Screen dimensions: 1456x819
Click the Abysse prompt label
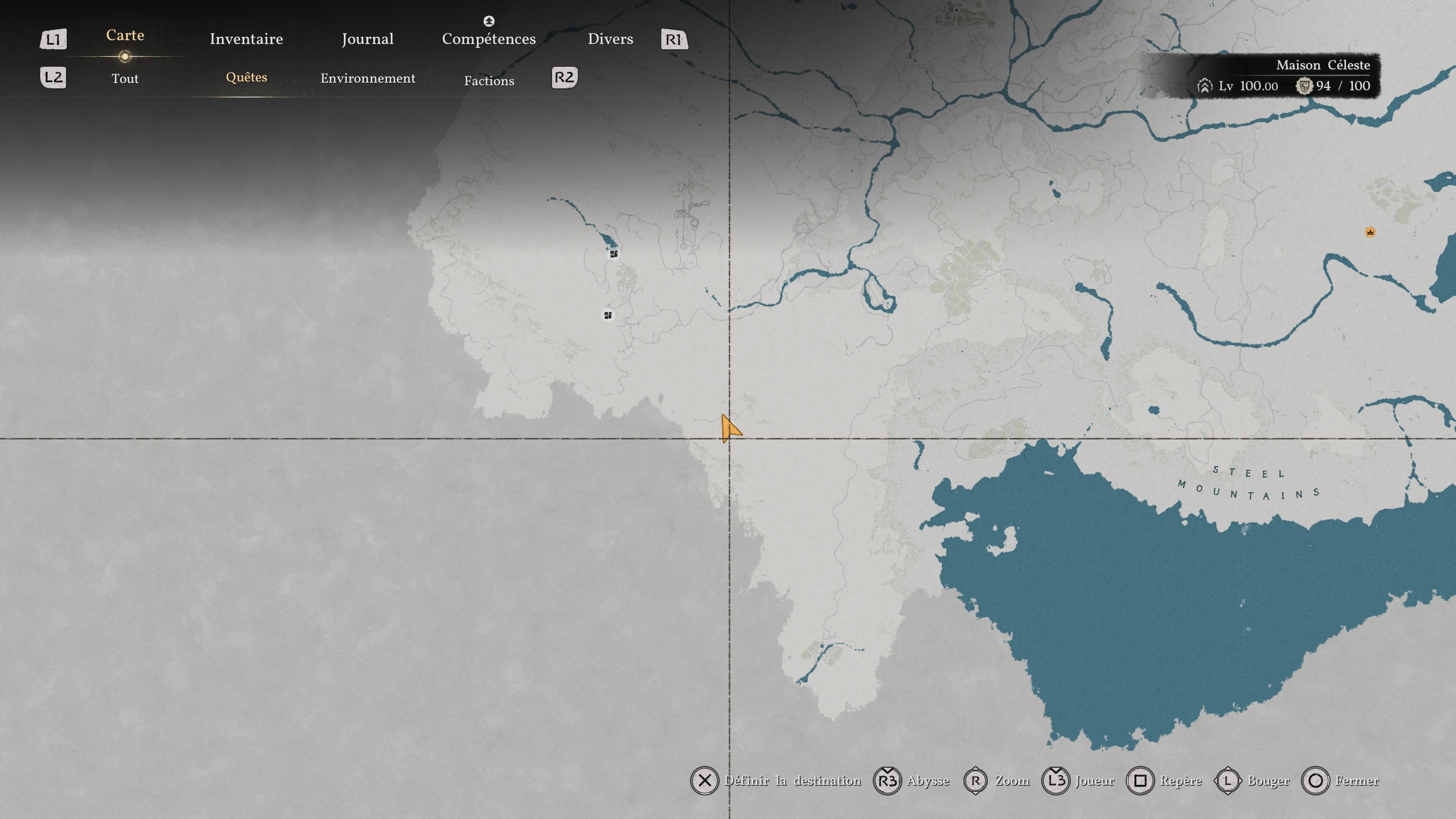(928, 781)
